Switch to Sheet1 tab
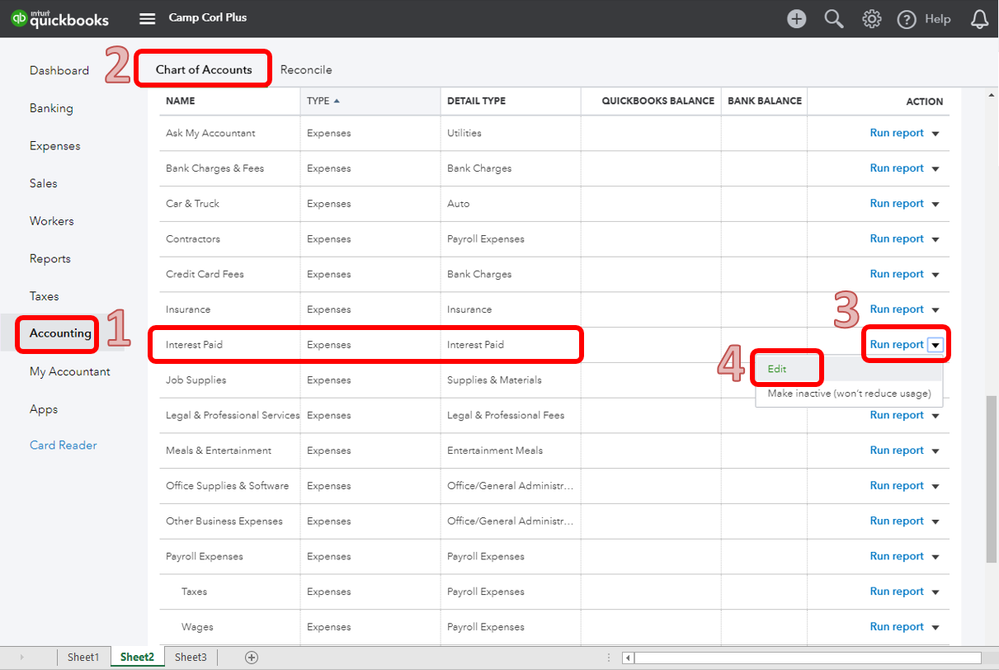 (x=83, y=657)
